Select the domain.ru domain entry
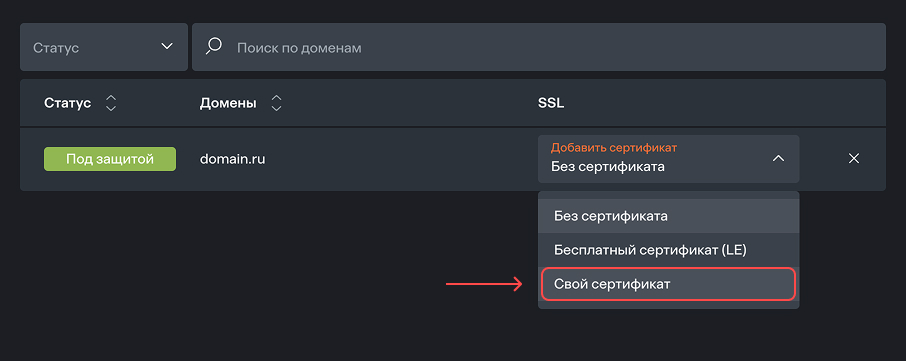This screenshot has height=361, width=906. pyautogui.click(x=232, y=159)
